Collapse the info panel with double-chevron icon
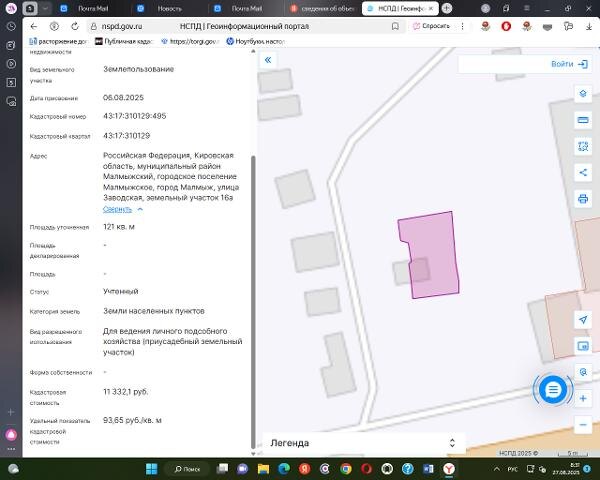The image size is (600, 480). pyautogui.click(x=268, y=60)
